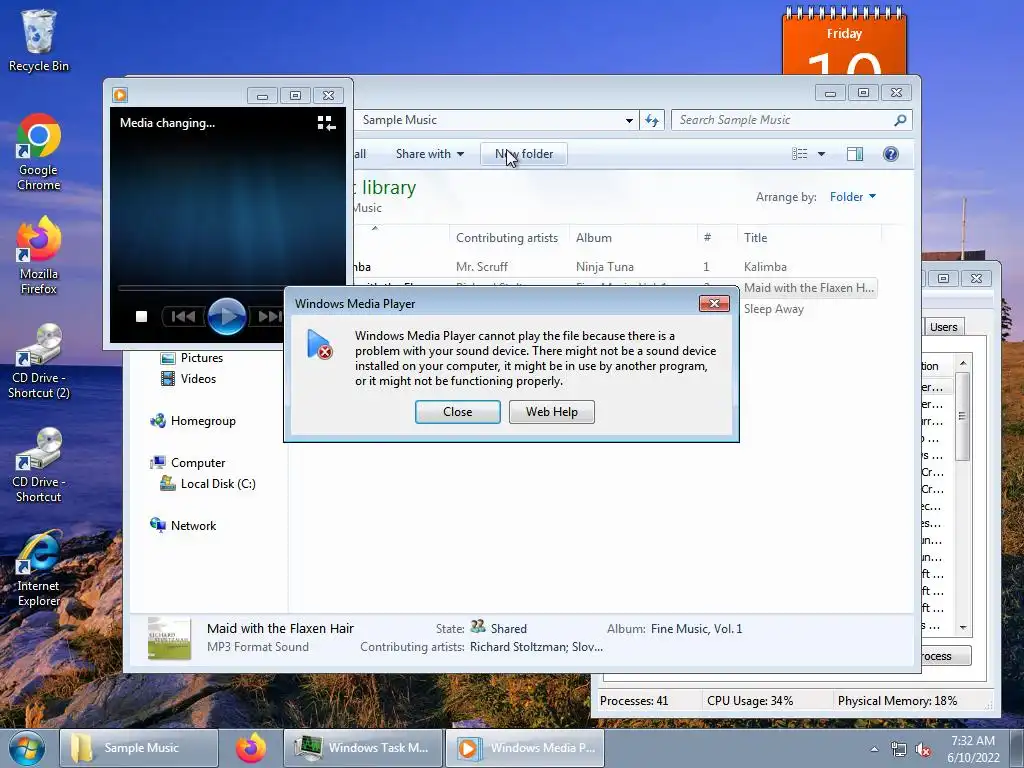Select Maid with the Flaxen H... row

point(808,288)
